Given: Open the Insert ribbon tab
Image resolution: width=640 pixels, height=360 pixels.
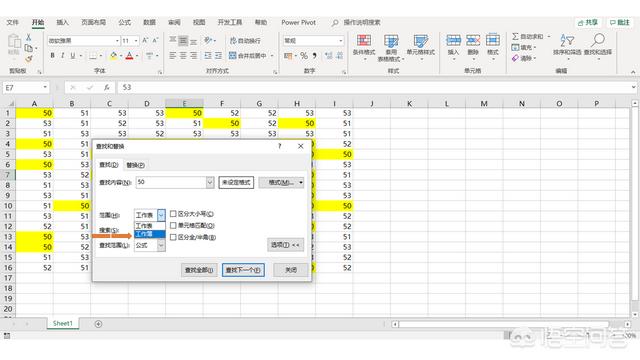Looking at the screenshot, I should (x=62, y=22).
